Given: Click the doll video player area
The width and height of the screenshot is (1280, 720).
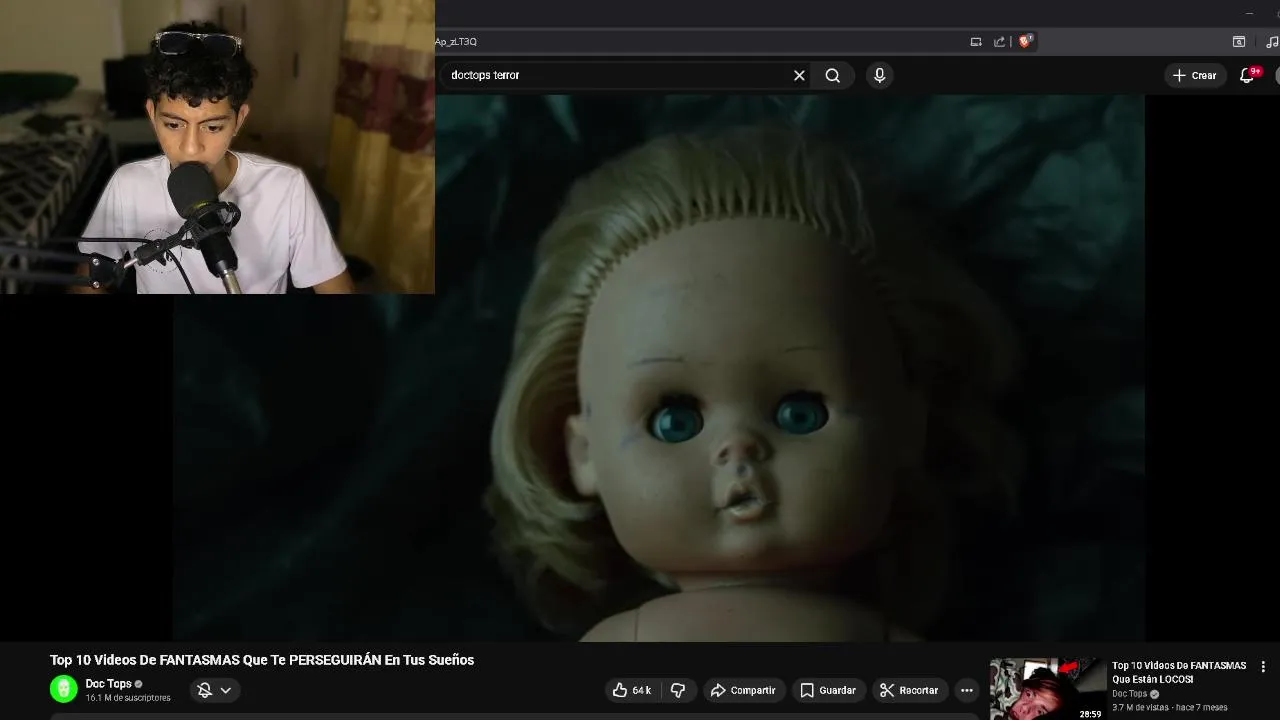Looking at the screenshot, I should click(x=658, y=368).
